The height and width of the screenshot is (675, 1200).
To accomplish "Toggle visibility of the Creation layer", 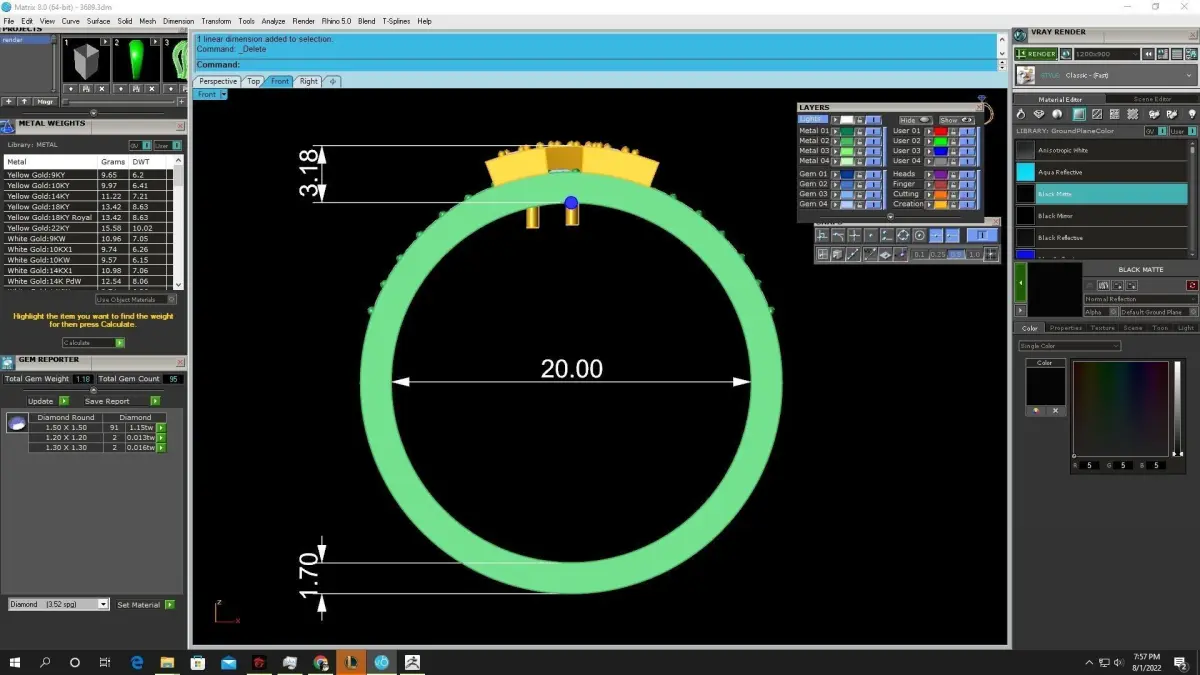I will (x=967, y=204).
